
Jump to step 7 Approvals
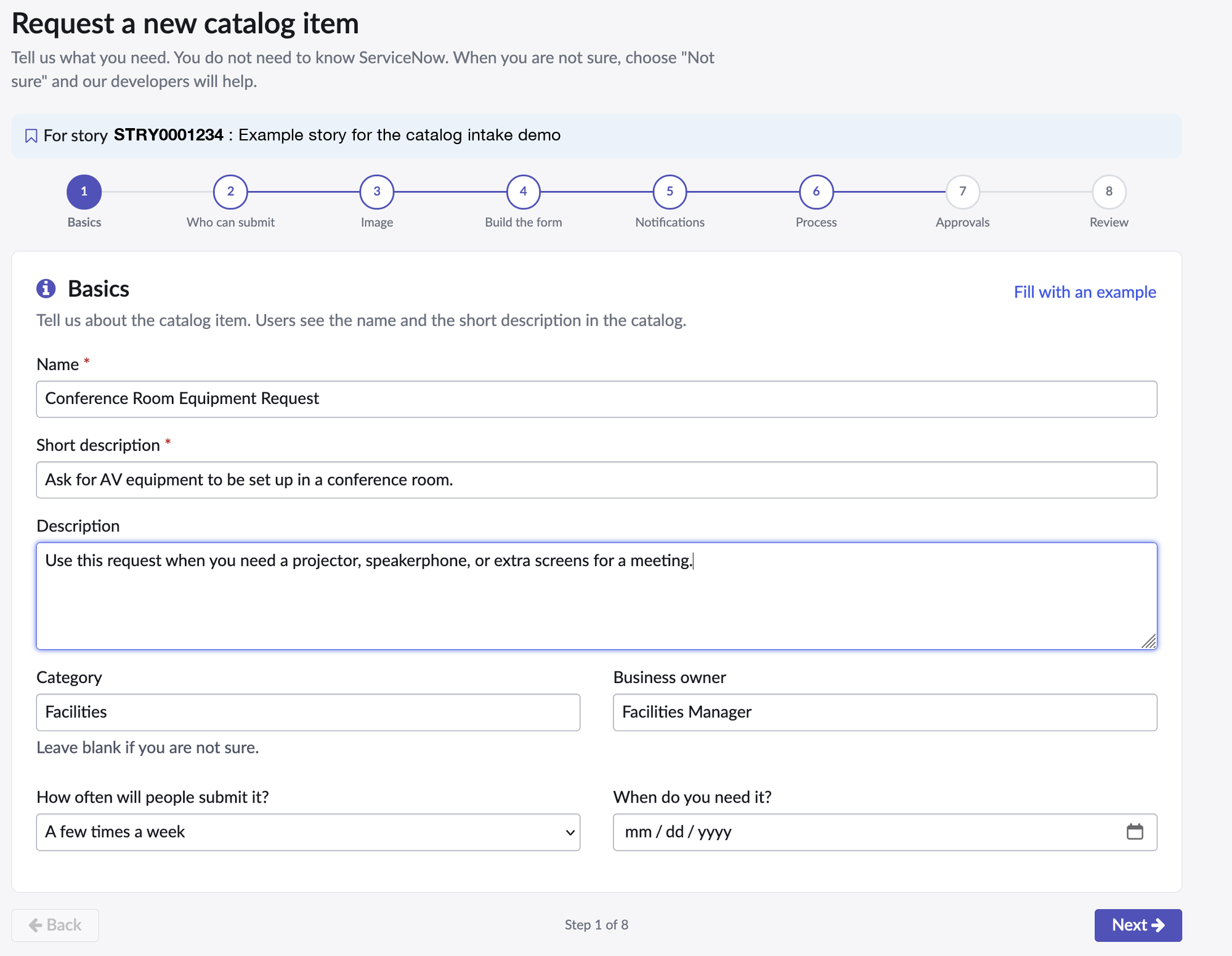(x=963, y=192)
